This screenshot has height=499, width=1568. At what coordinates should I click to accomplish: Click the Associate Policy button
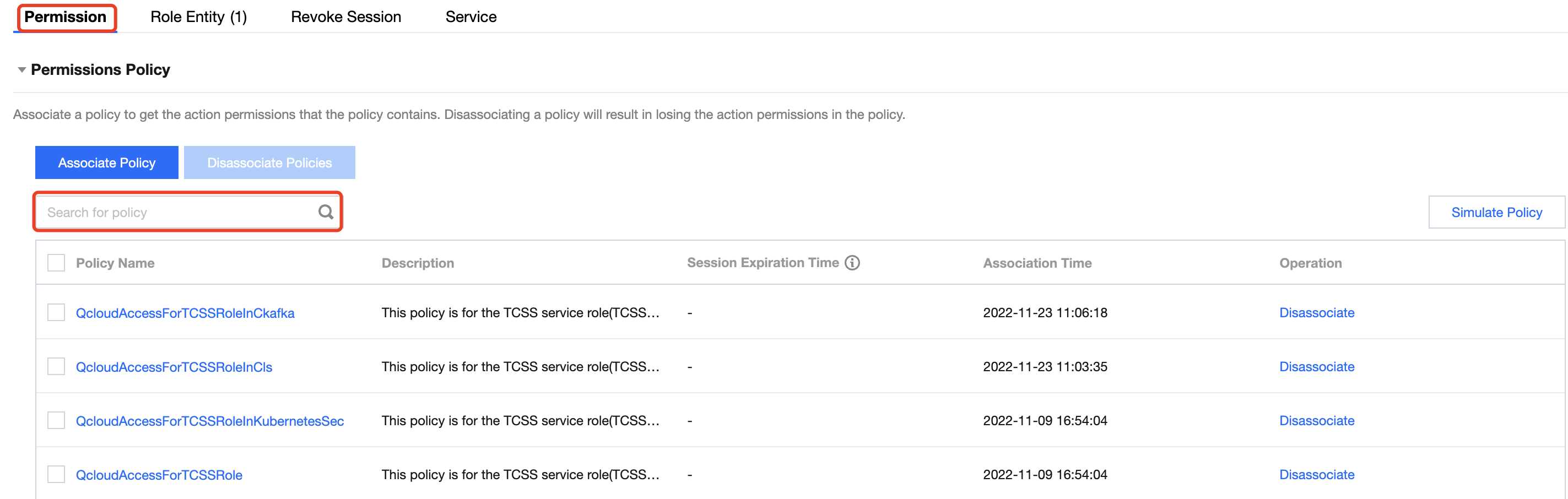[x=106, y=162]
